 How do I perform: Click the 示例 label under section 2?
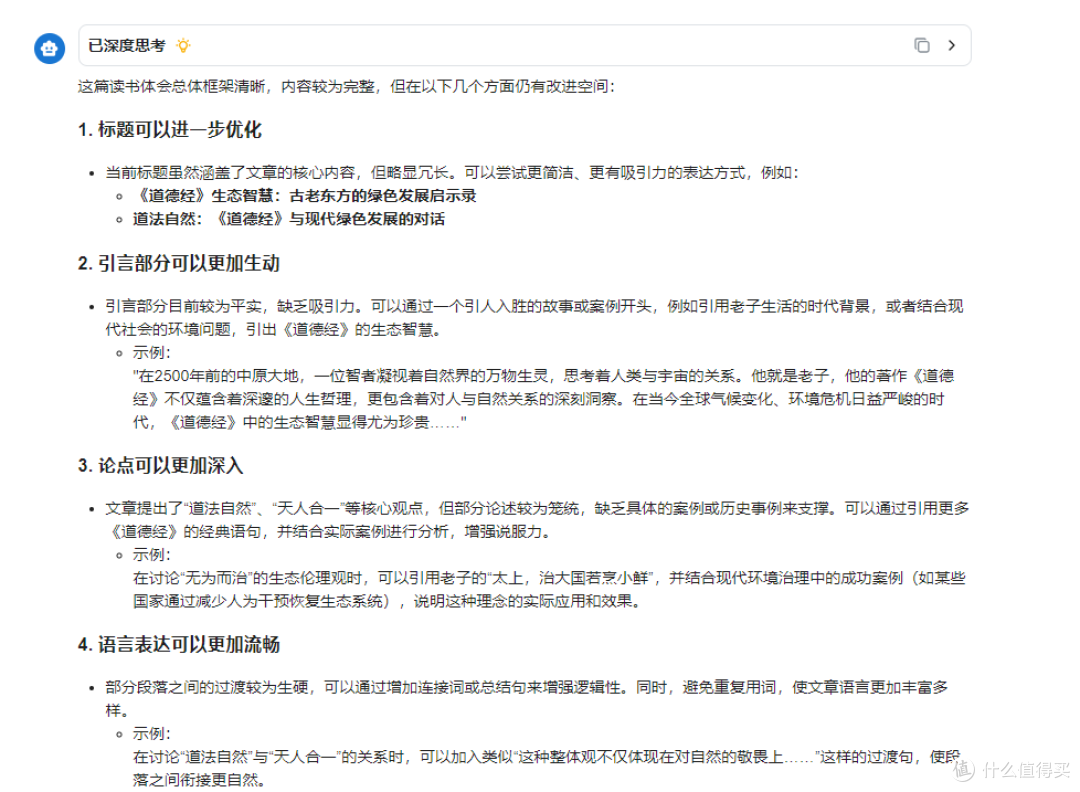pyautogui.click(x=152, y=353)
